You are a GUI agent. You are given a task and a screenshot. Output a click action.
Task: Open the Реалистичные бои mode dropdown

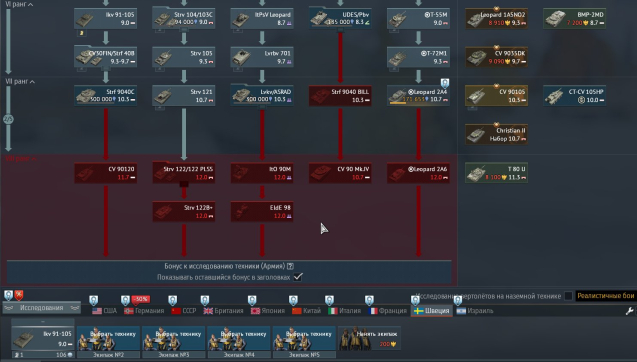(606, 296)
